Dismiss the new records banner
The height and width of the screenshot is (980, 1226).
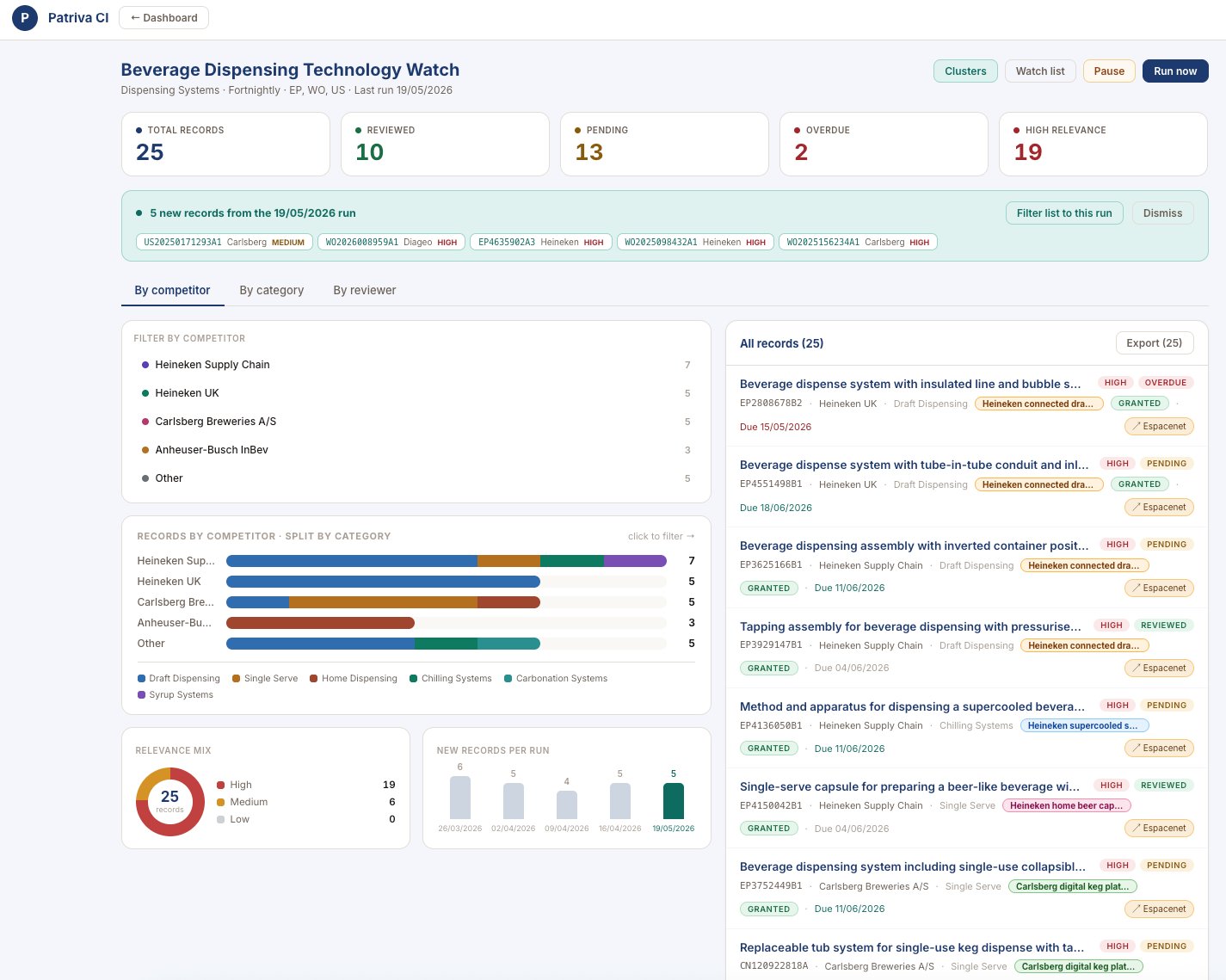point(1162,213)
